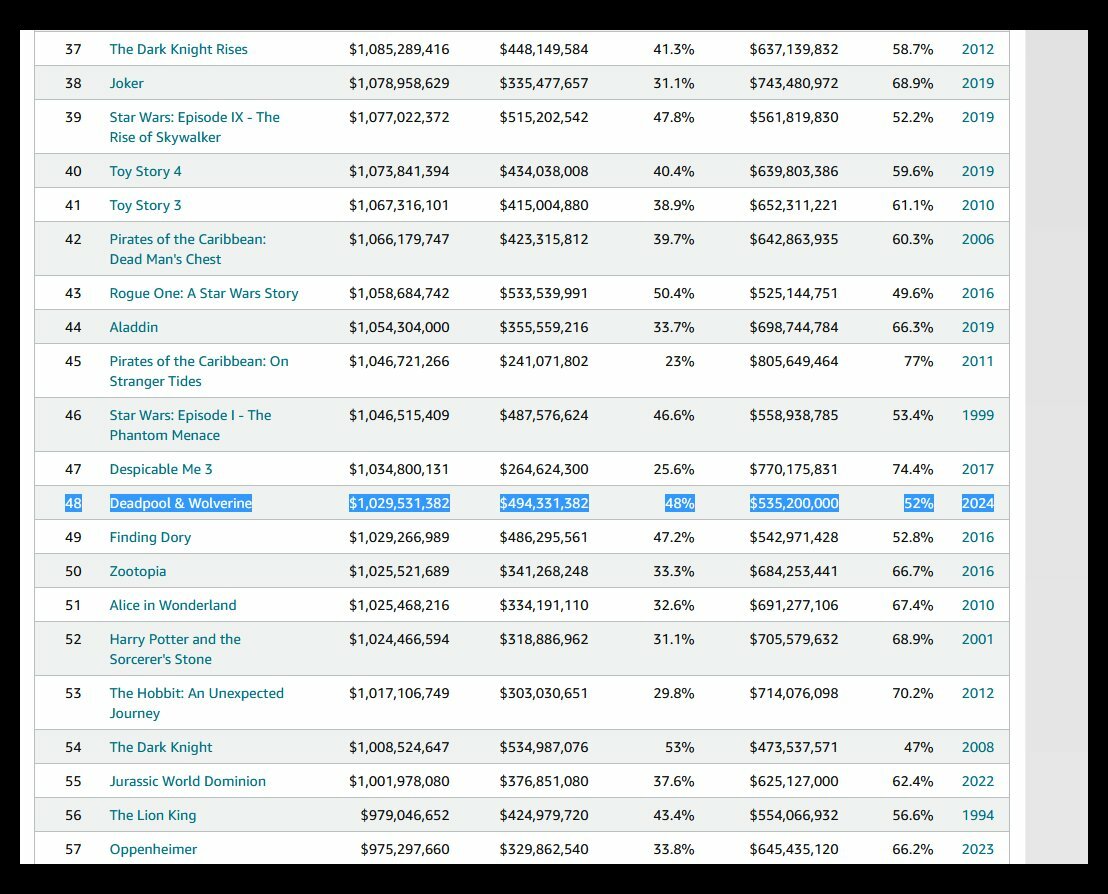This screenshot has height=894, width=1108.
Task: Click year 2022 in Jurassic World Dominion row
Action: click(977, 781)
